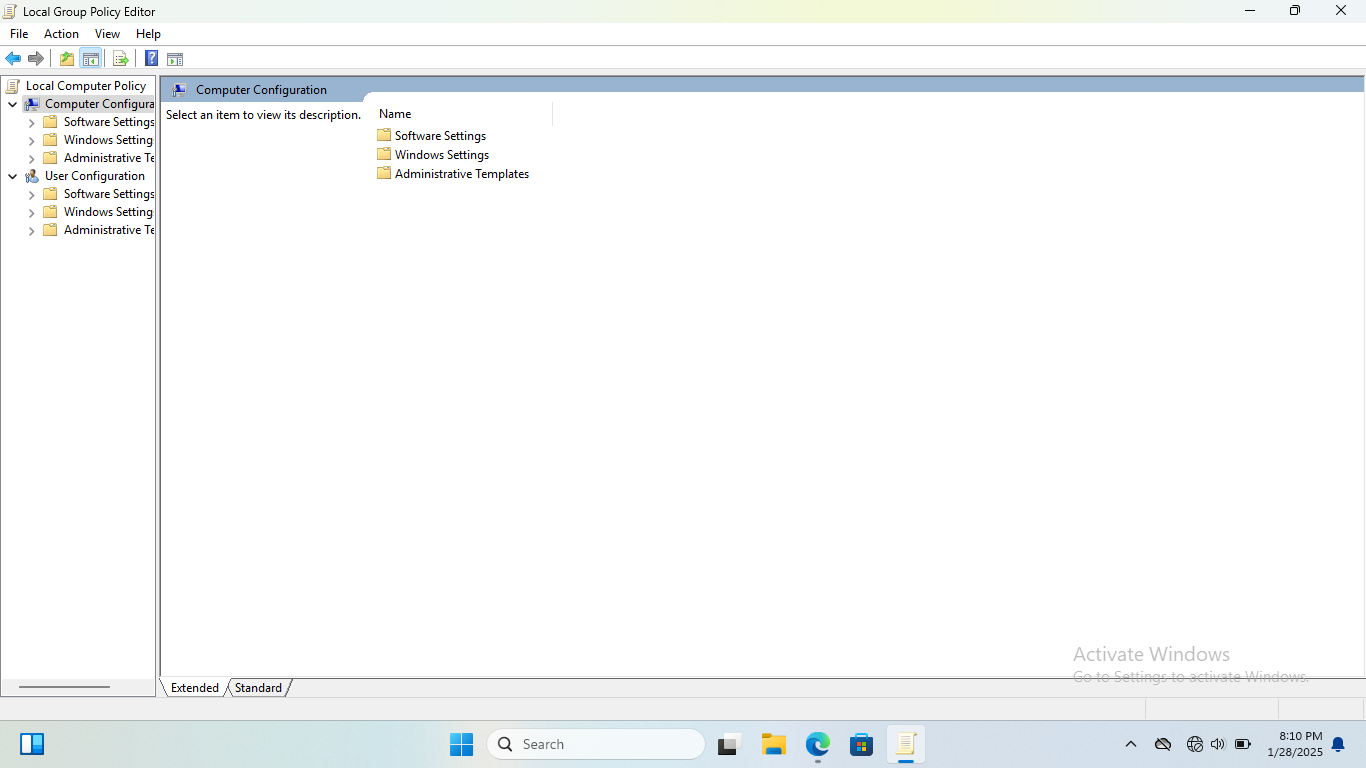Open the View menu
Viewport: 1366px width, 768px height.
coord(107,34)
